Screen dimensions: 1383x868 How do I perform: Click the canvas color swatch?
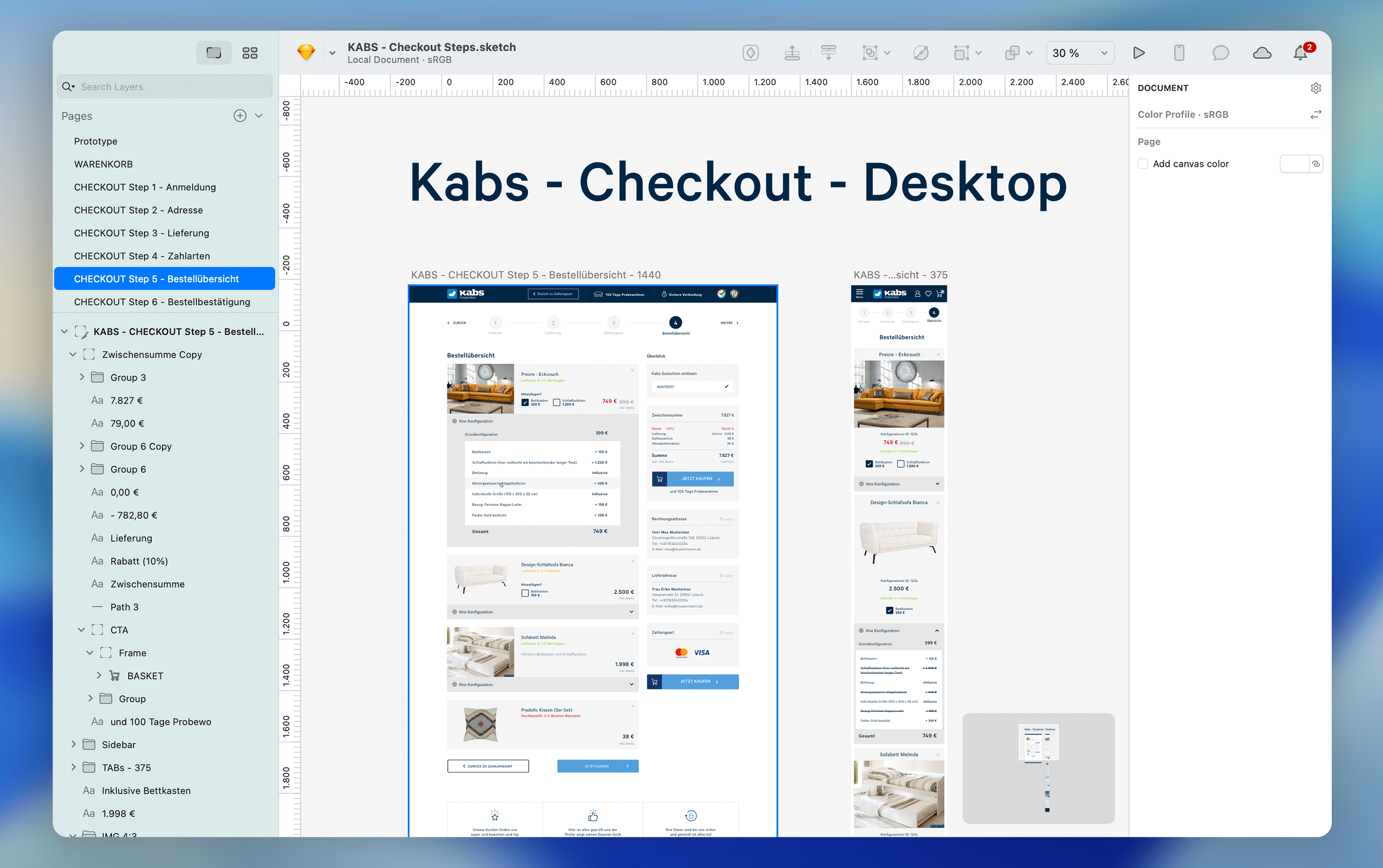tap(1294, 164)
